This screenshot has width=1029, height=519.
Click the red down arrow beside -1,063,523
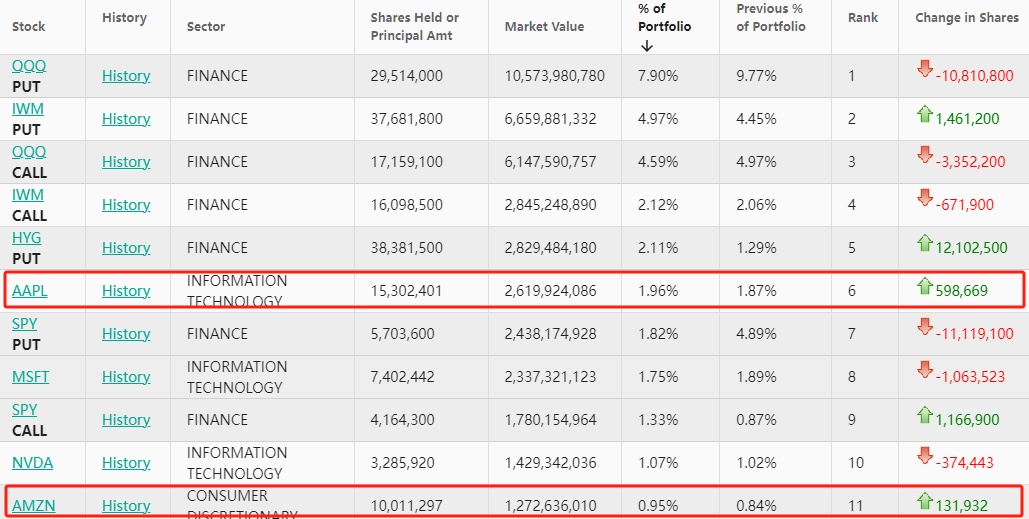pos(924,370)
